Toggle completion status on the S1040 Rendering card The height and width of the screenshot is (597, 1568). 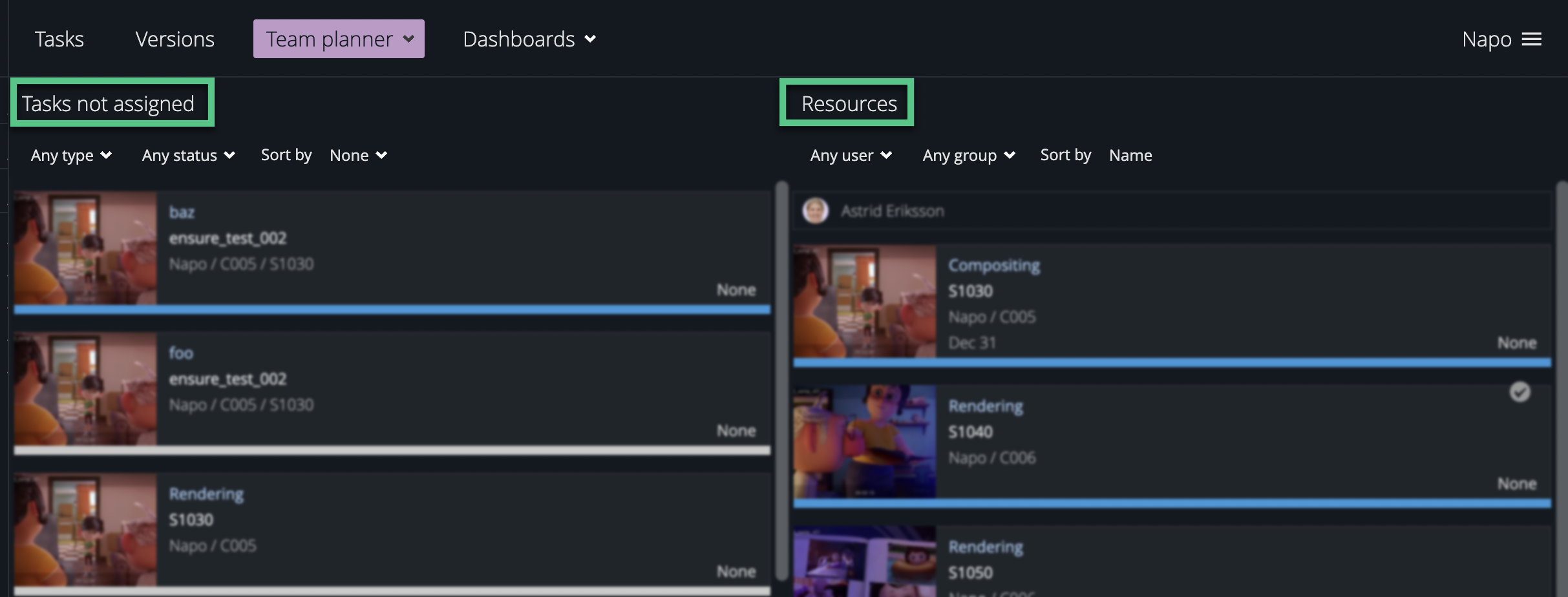[1520, 391]
